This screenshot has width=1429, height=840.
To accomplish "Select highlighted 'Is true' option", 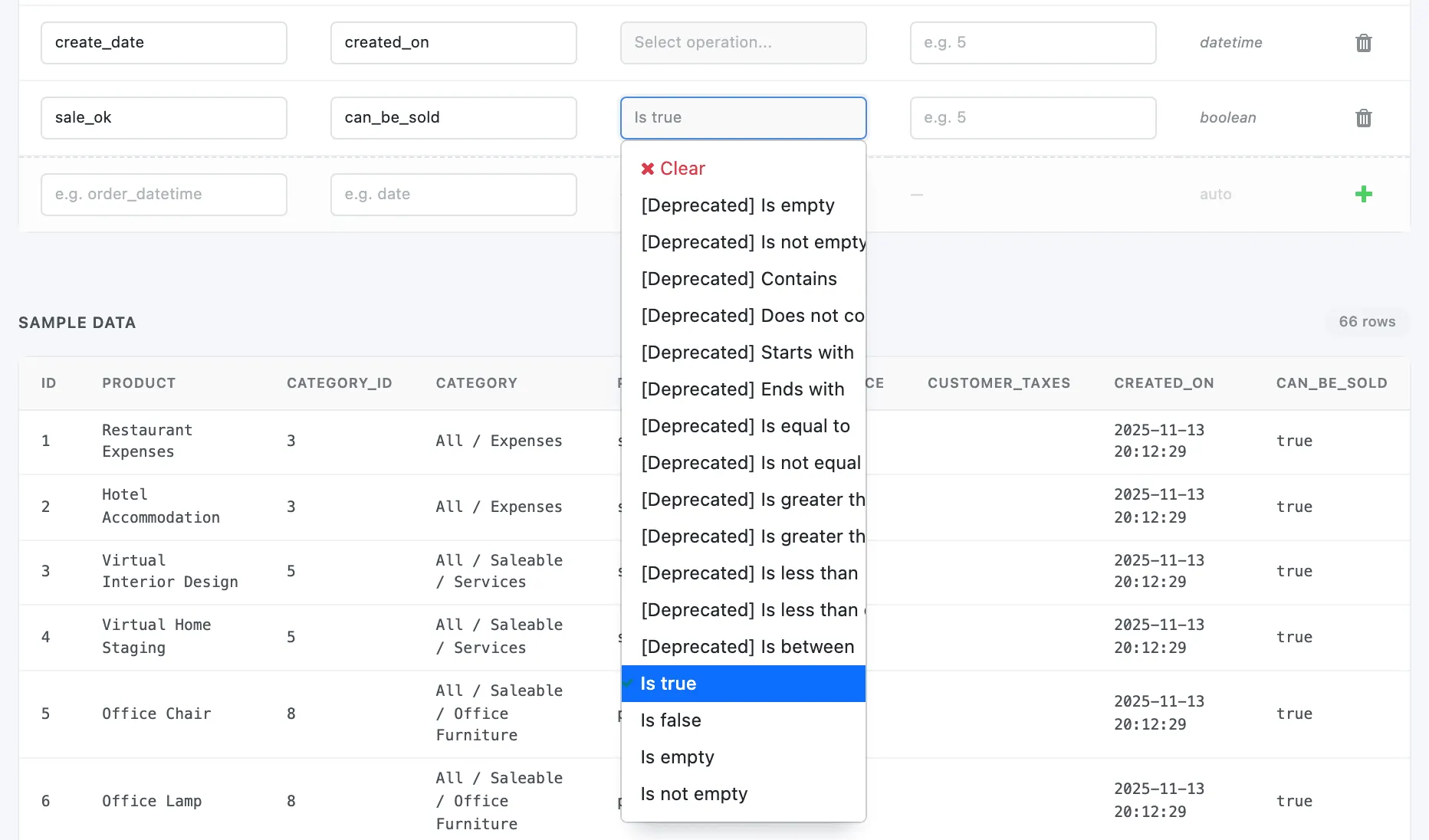I will point(743,684).
